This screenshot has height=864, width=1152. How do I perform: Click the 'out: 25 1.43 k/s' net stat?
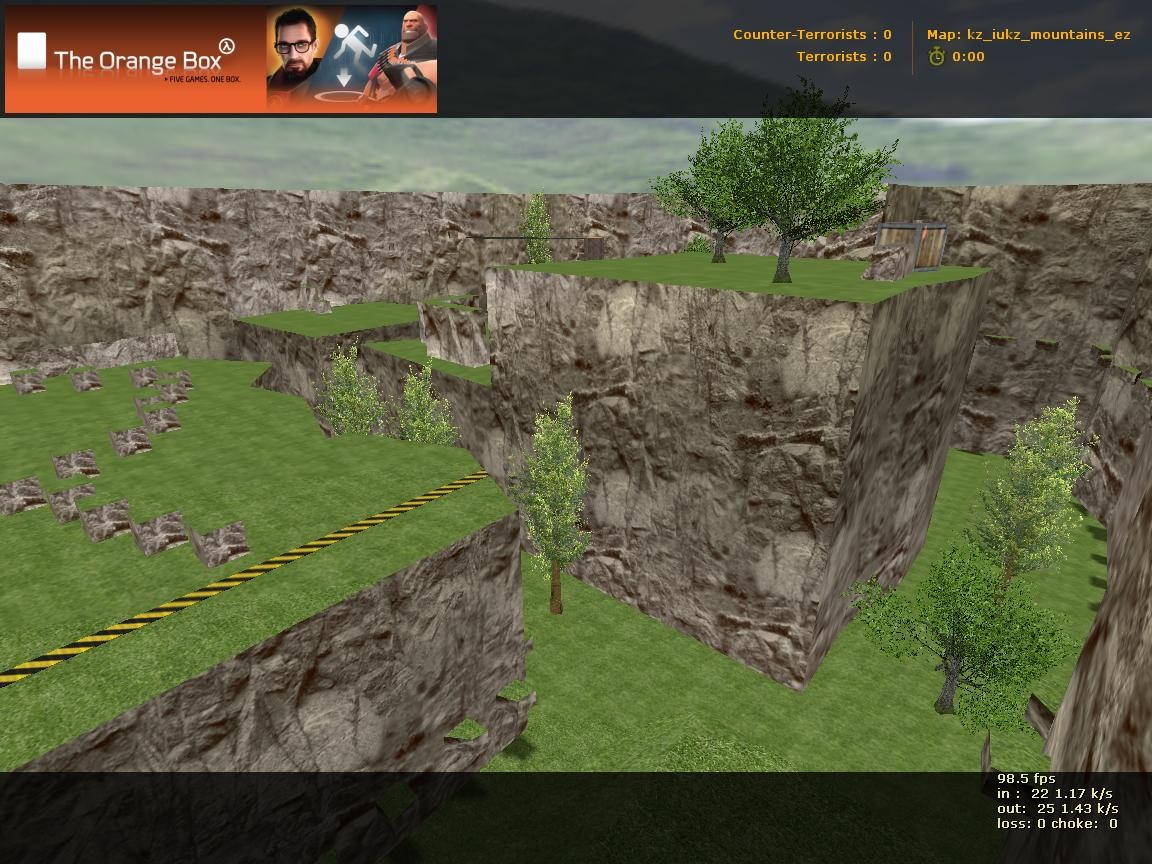[1057, 808]
